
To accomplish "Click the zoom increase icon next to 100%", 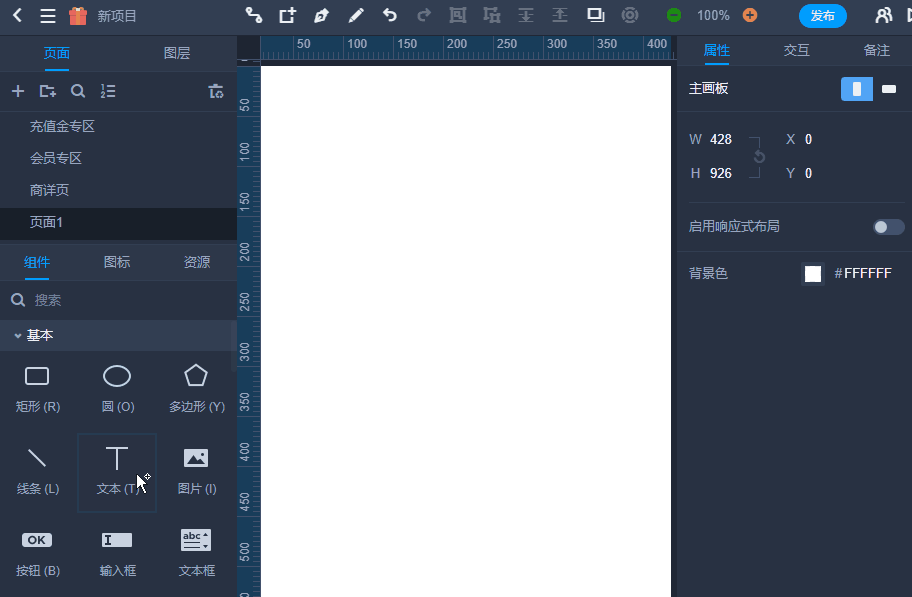I will point(749,16).
